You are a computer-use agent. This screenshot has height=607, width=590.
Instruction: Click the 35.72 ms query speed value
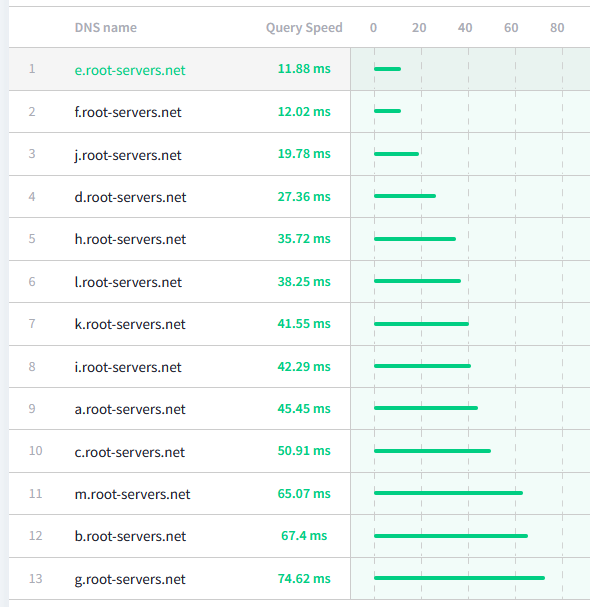click(304, 239)
